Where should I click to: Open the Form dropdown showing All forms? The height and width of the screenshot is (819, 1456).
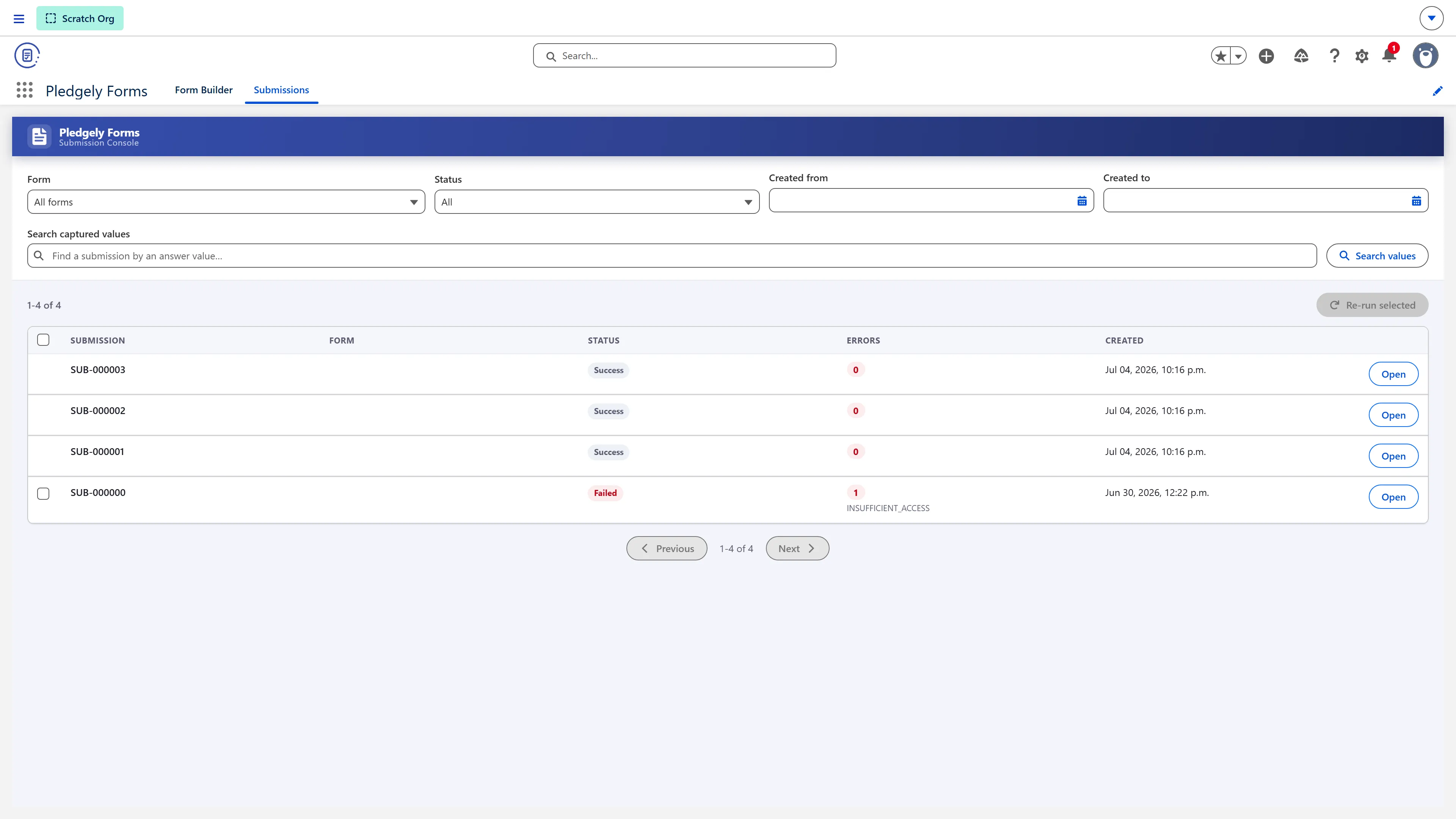click(x=226, y=202)
